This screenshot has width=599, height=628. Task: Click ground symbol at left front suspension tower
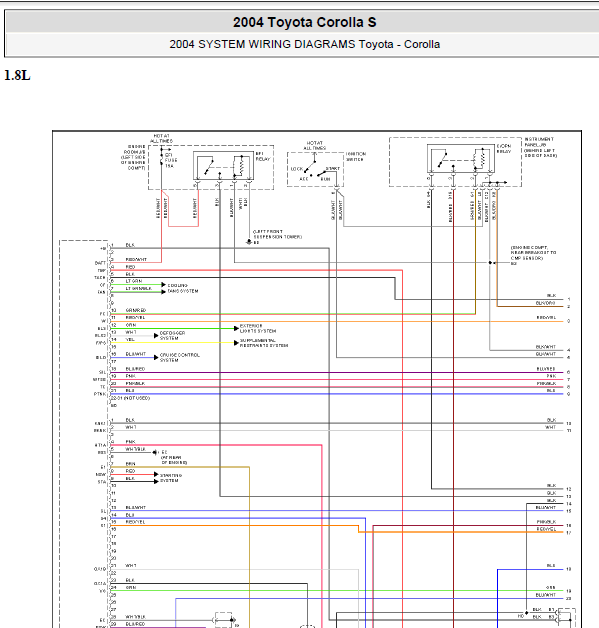tap(249, 242)
